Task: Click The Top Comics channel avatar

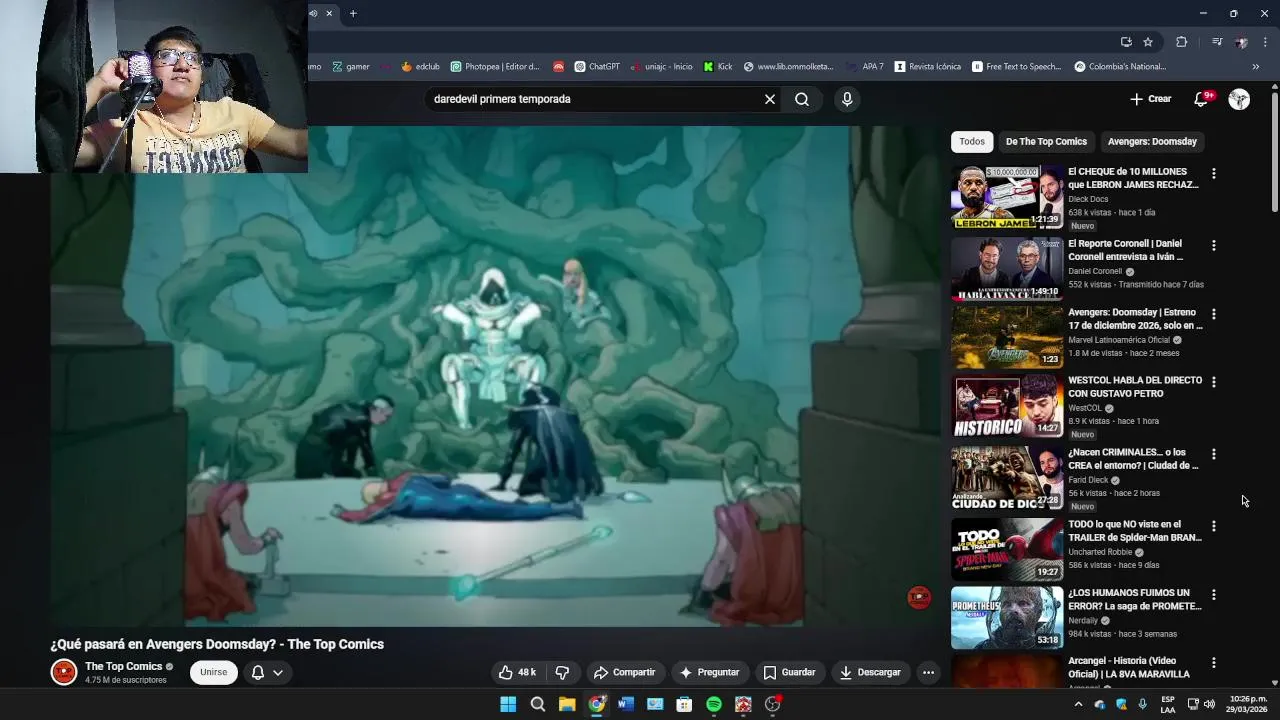Action: coord(64,672)
